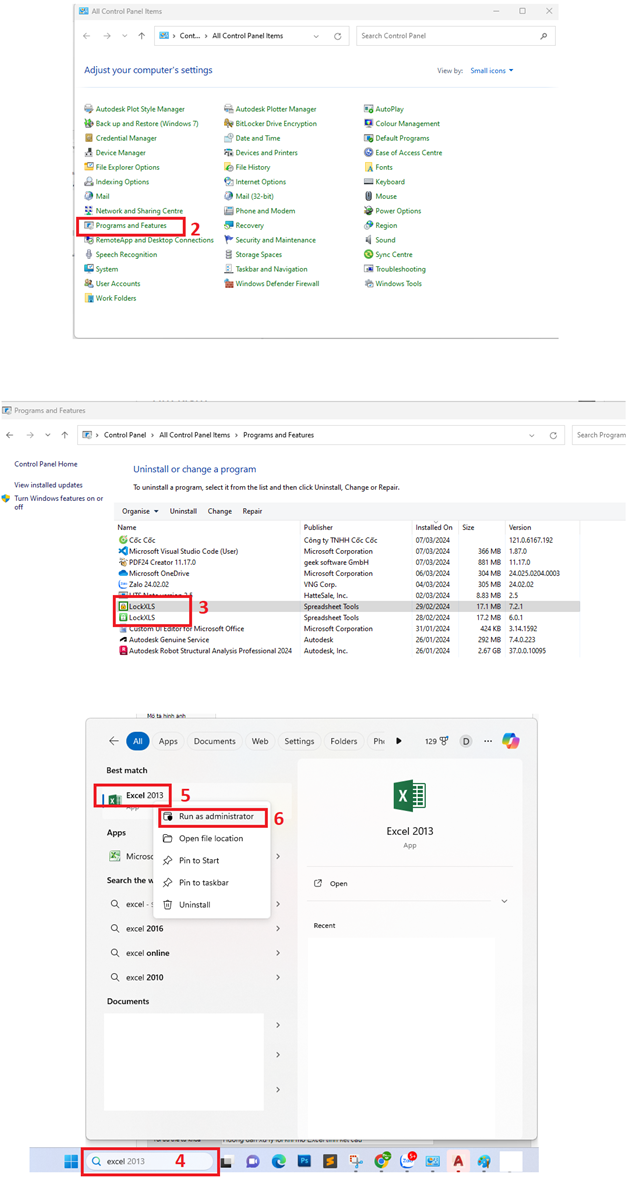Click Change in the Programs and Features toolbar

click(x=220, y=511)
